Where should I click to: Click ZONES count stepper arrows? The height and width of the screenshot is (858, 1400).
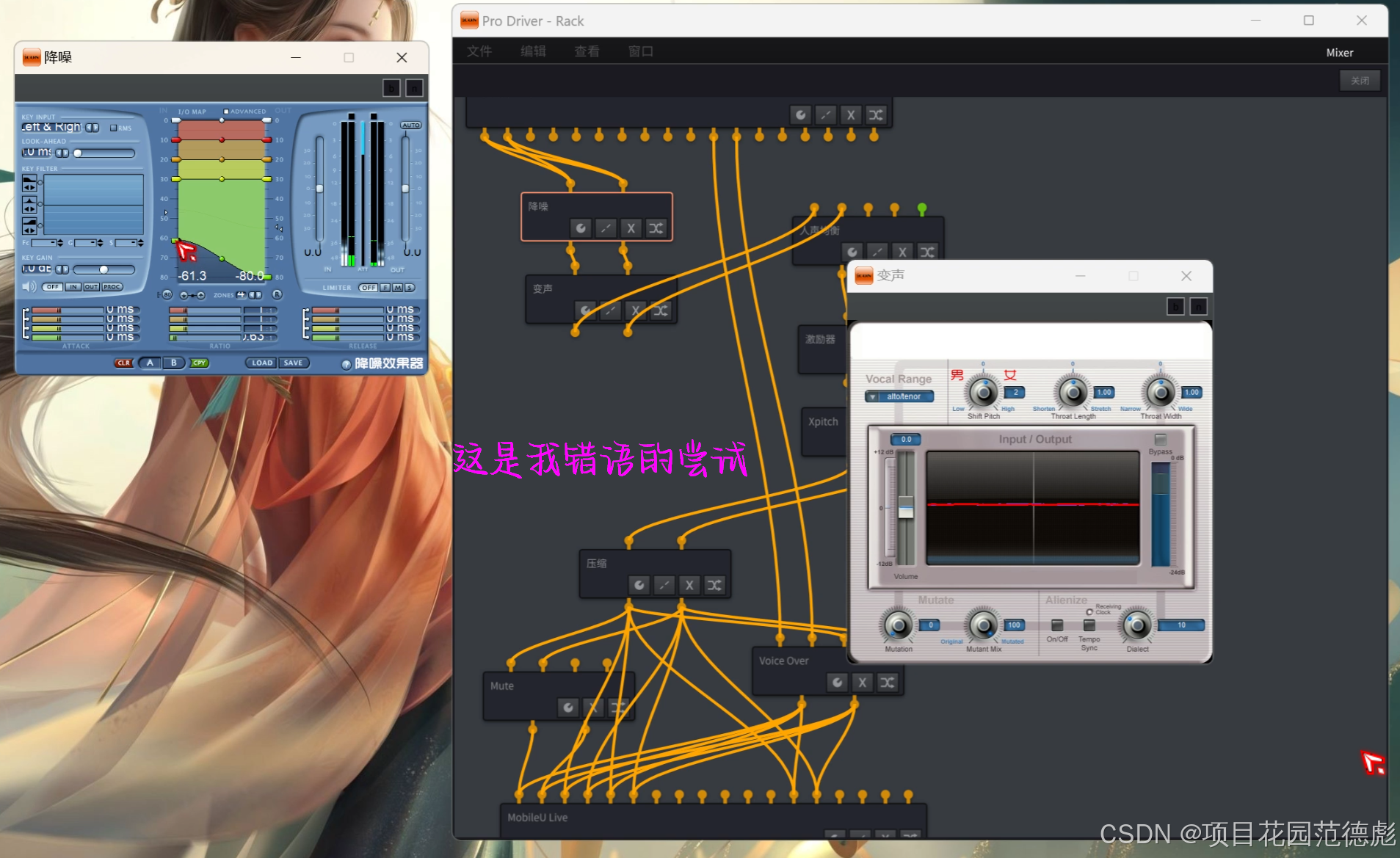(x=255, y=295)
